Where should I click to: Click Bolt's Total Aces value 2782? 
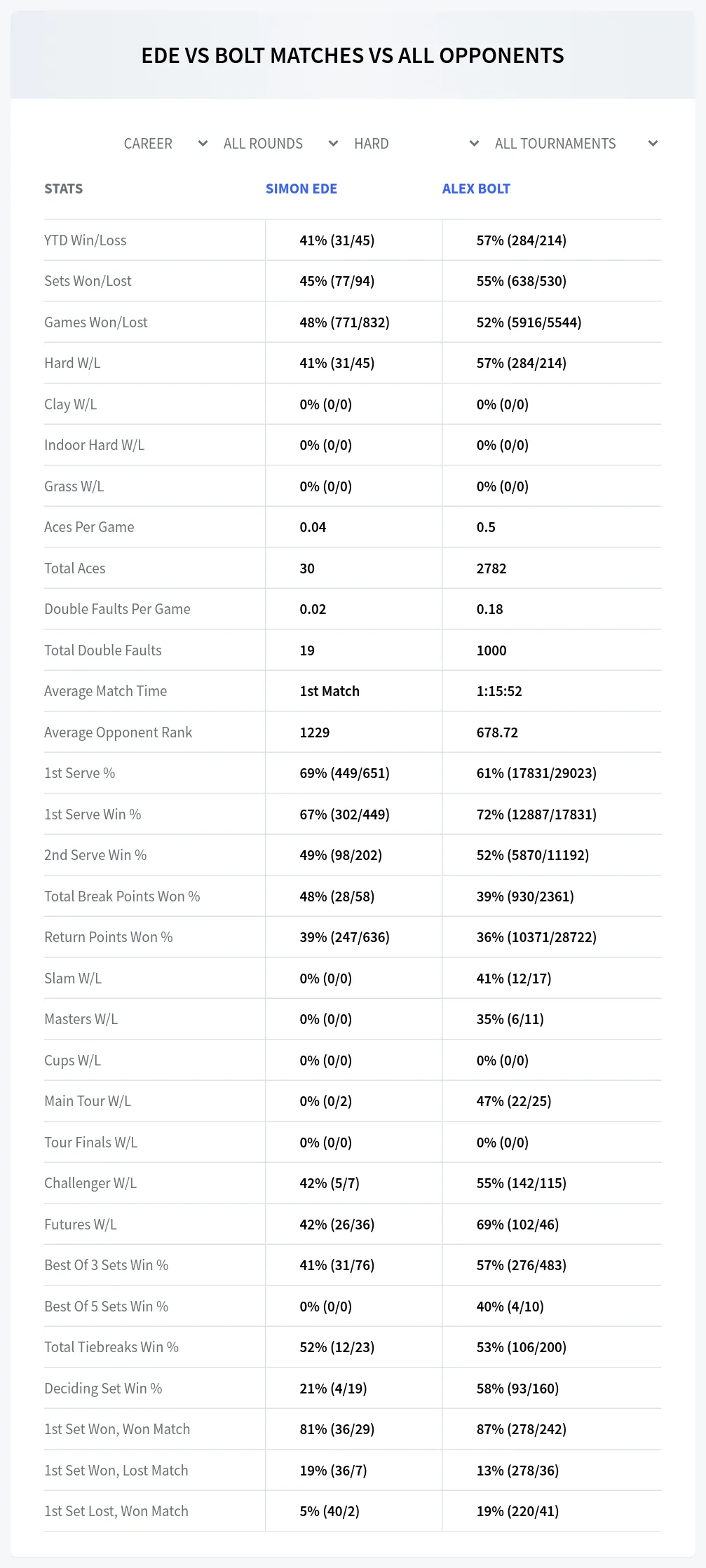[x=491, y=568]
